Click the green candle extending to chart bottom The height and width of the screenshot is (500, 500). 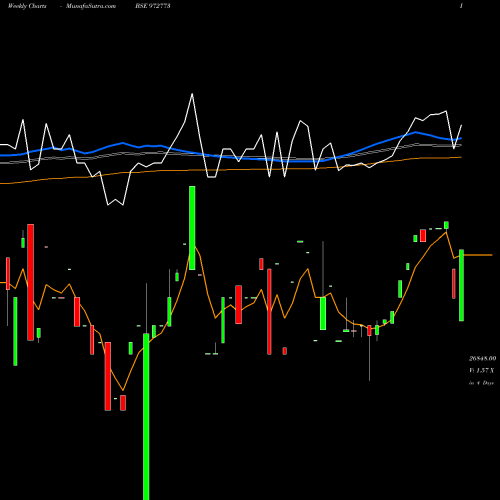tap(146, 416)
